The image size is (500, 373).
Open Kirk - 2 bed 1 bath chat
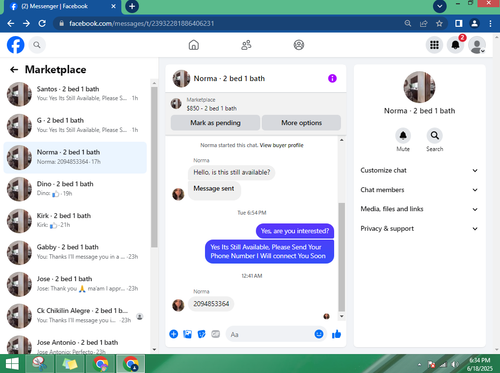(x=75, y=220)
